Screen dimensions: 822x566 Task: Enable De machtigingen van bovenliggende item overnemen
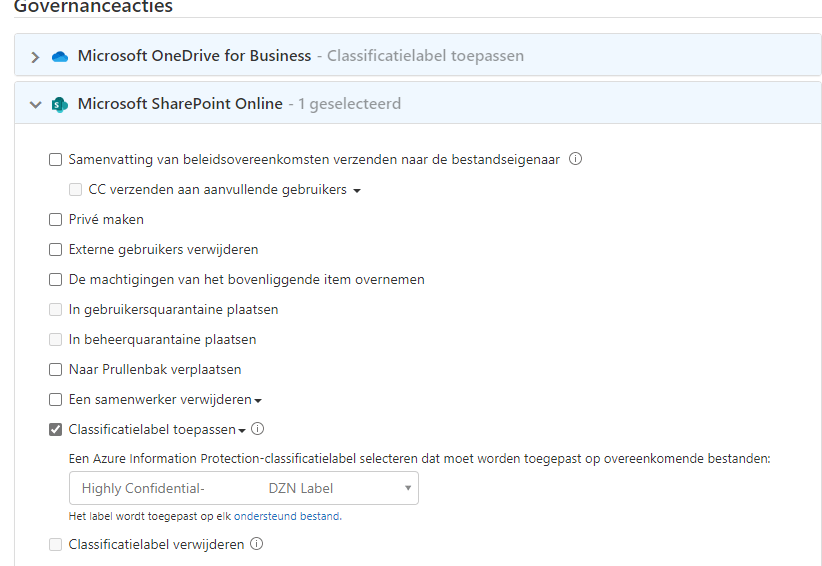click(56, 279)
